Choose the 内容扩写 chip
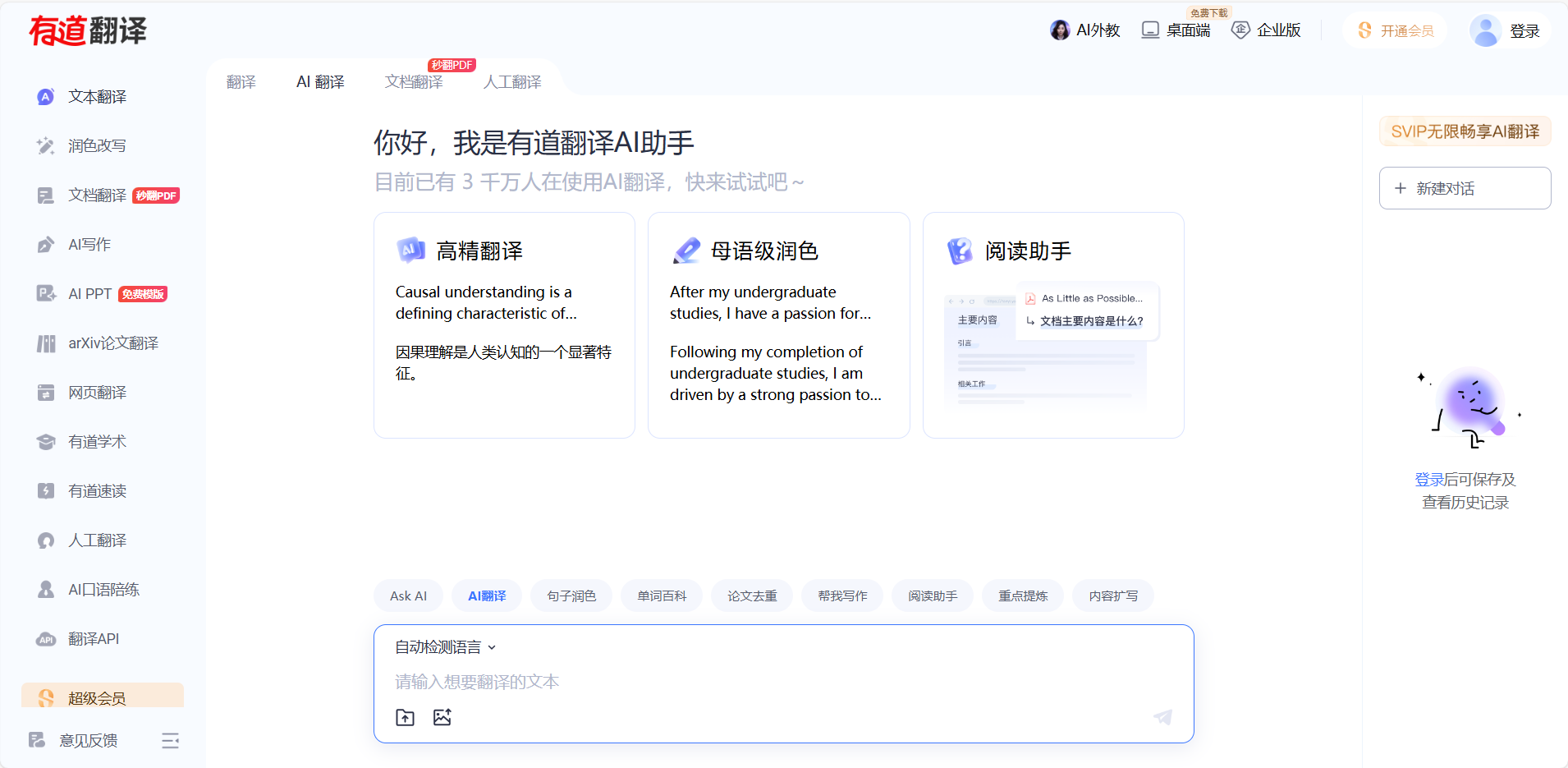This screenshot has height=768, width=1568. pyautogui.click(x=1113, y=596)
